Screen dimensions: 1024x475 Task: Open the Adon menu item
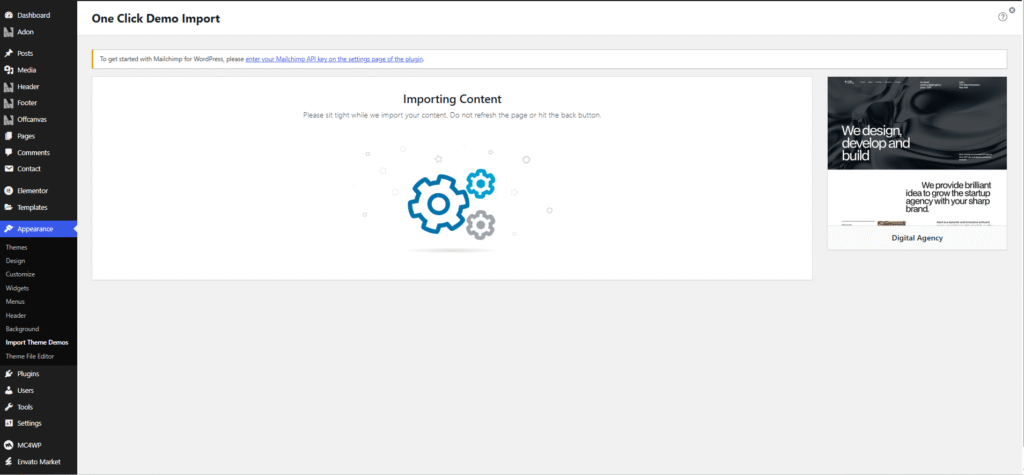click(x=25, y=31)
